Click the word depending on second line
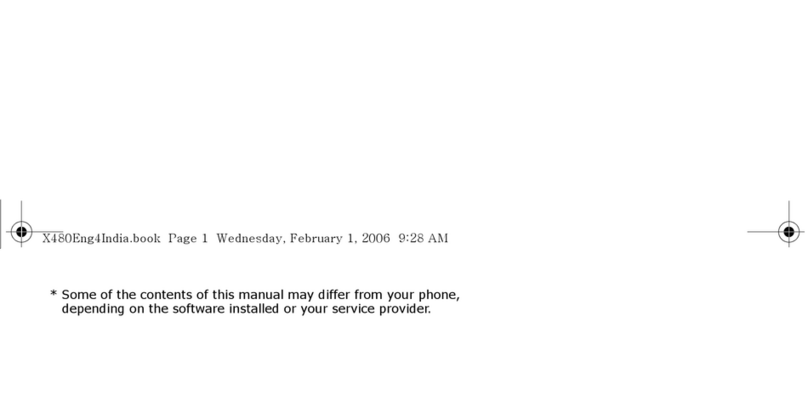This screenshot has height=418, width=808. point(93,309)
